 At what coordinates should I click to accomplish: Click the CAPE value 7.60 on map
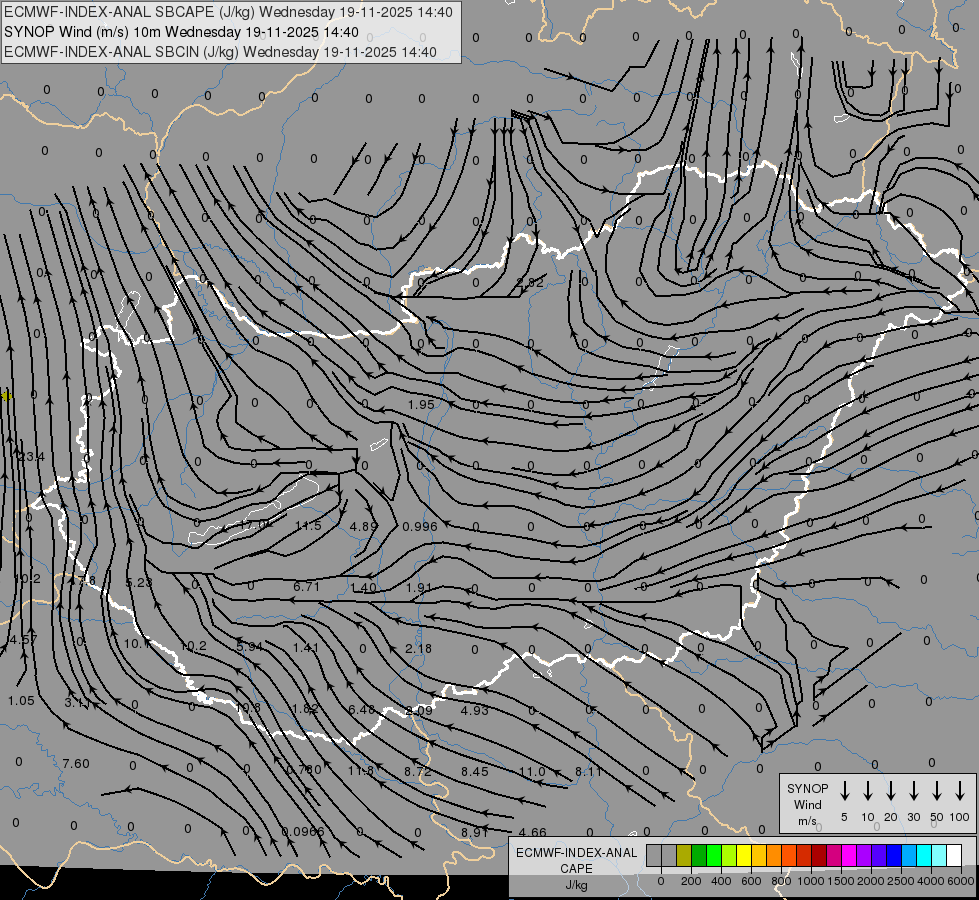[x=76, y=763]
